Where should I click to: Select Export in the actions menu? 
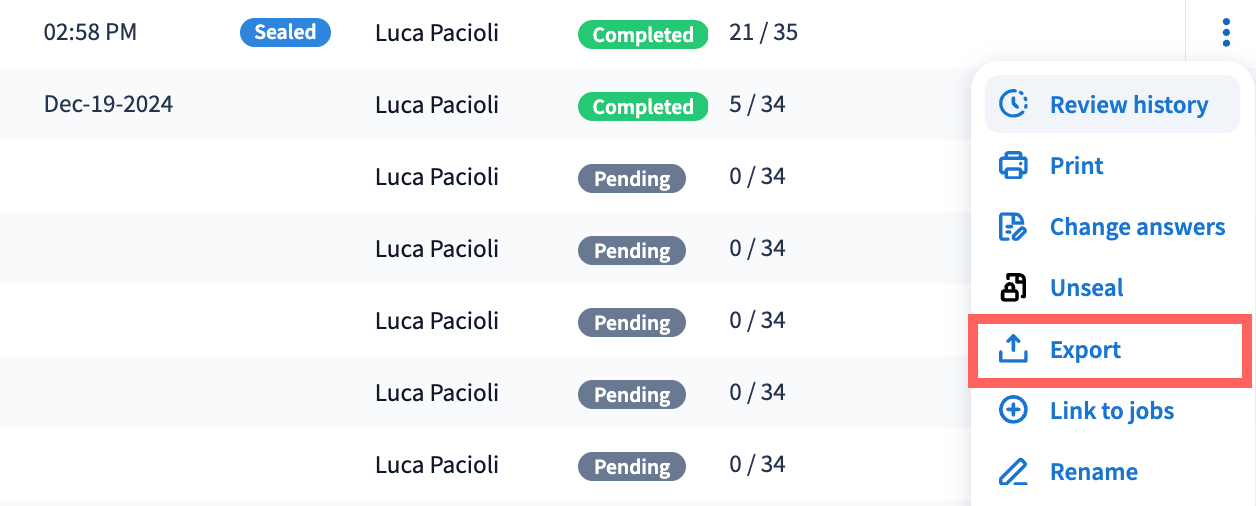pos(1085,350)
